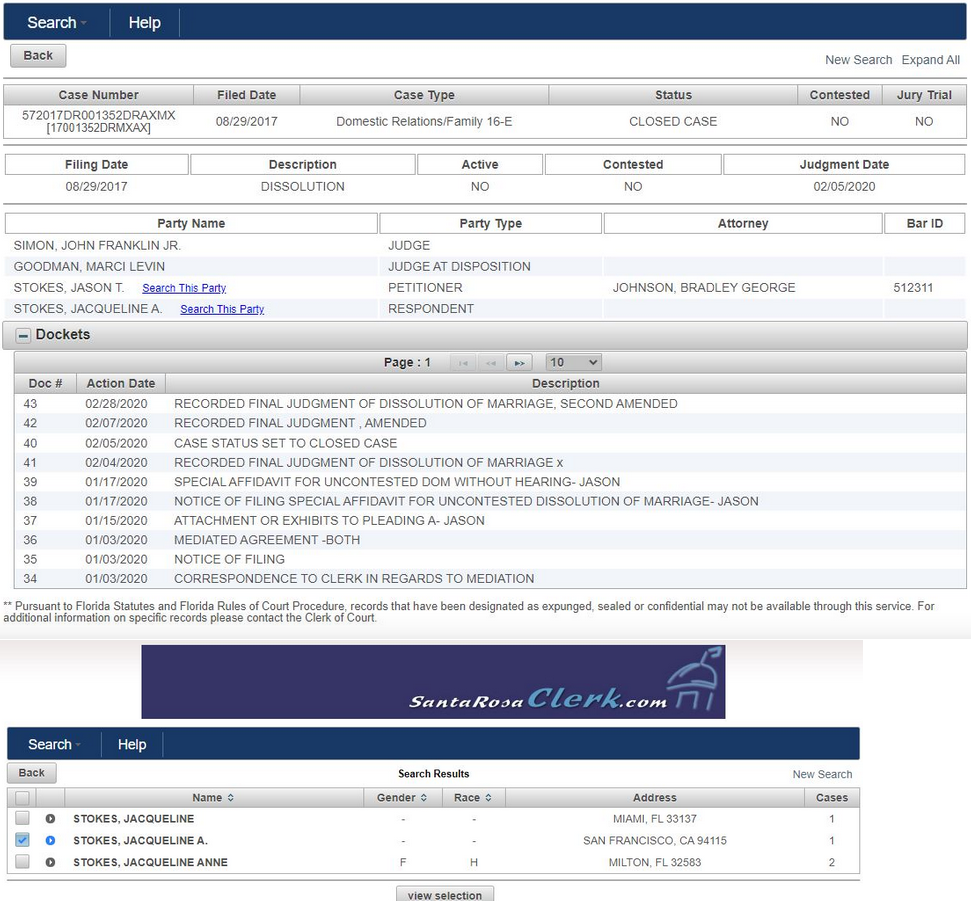The height and width of the screenshot is (901, 975).
Task: Click the judgment date 02/05/2020
Action: coord(844,187)
